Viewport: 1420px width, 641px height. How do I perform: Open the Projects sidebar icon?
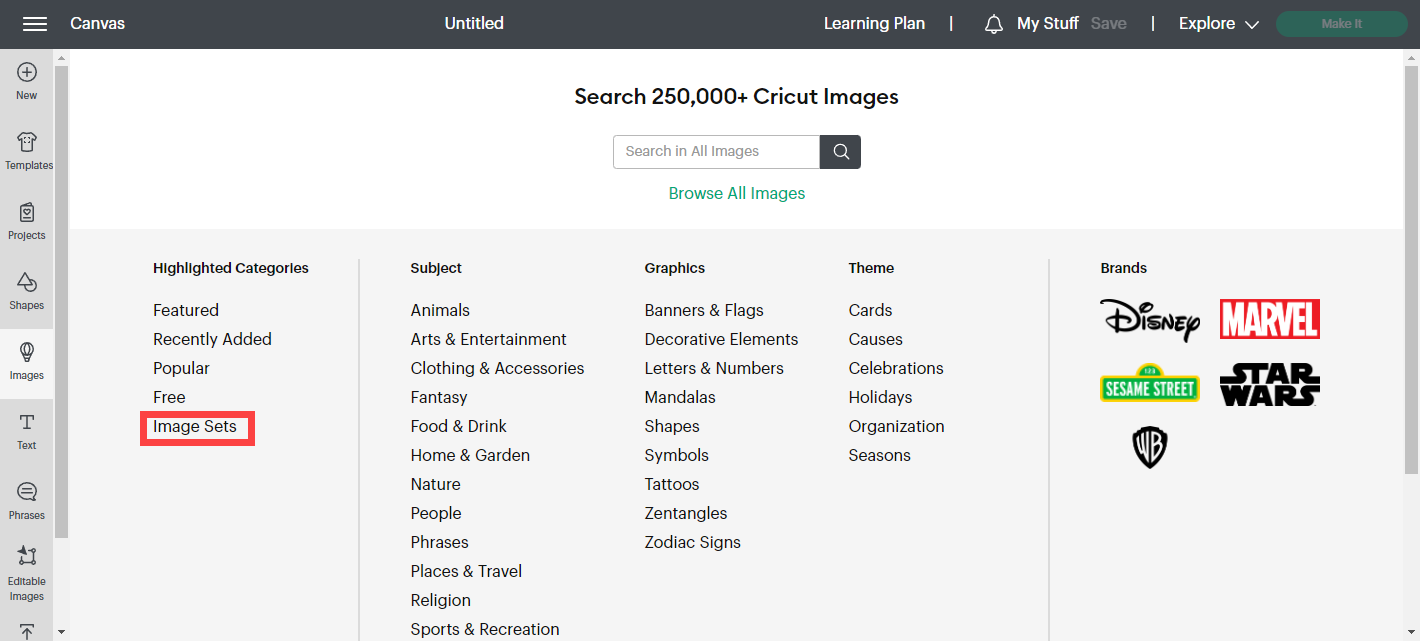[x=27, y=220]
